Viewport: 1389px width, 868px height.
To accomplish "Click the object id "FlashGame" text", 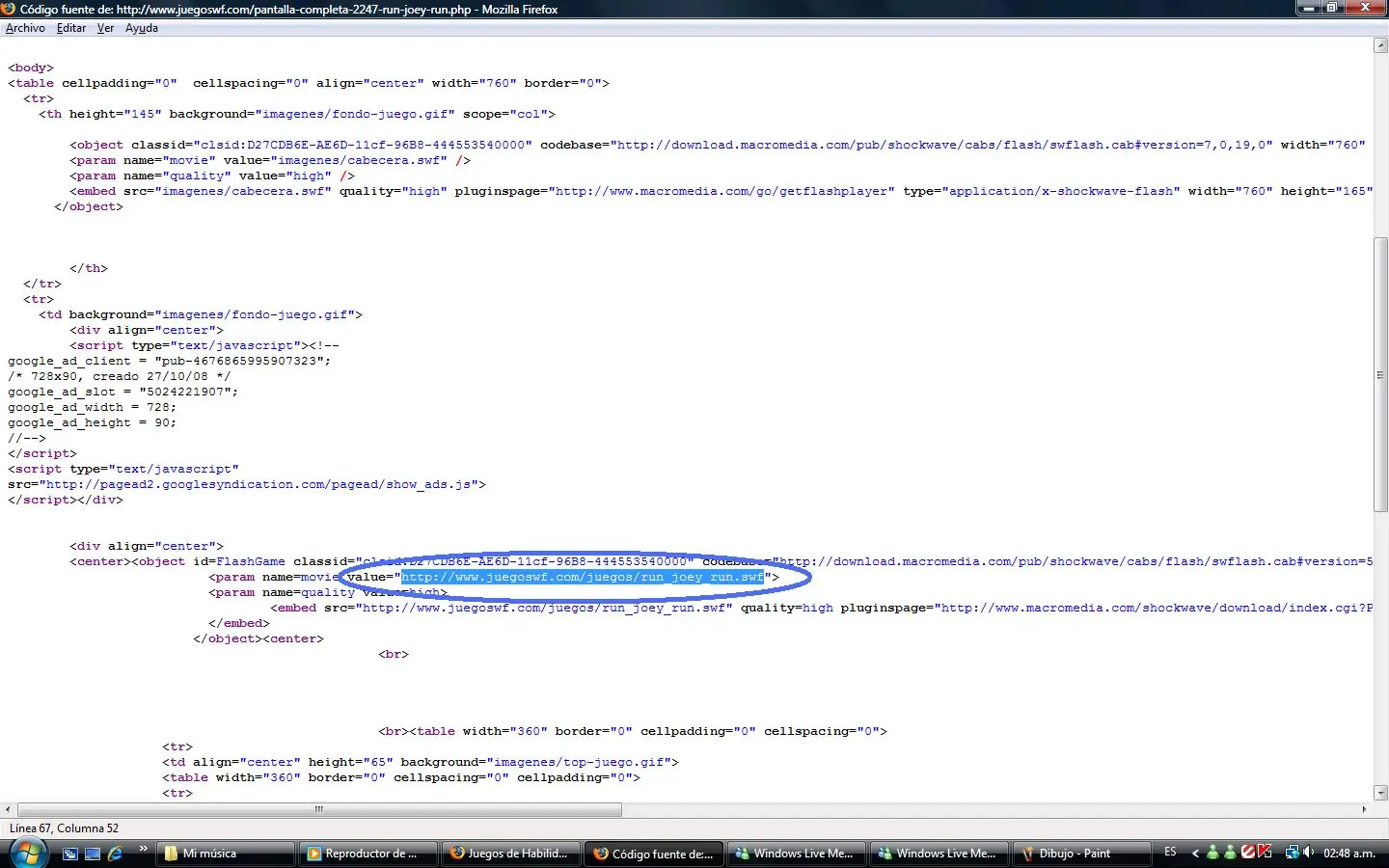I will point(251,561).
